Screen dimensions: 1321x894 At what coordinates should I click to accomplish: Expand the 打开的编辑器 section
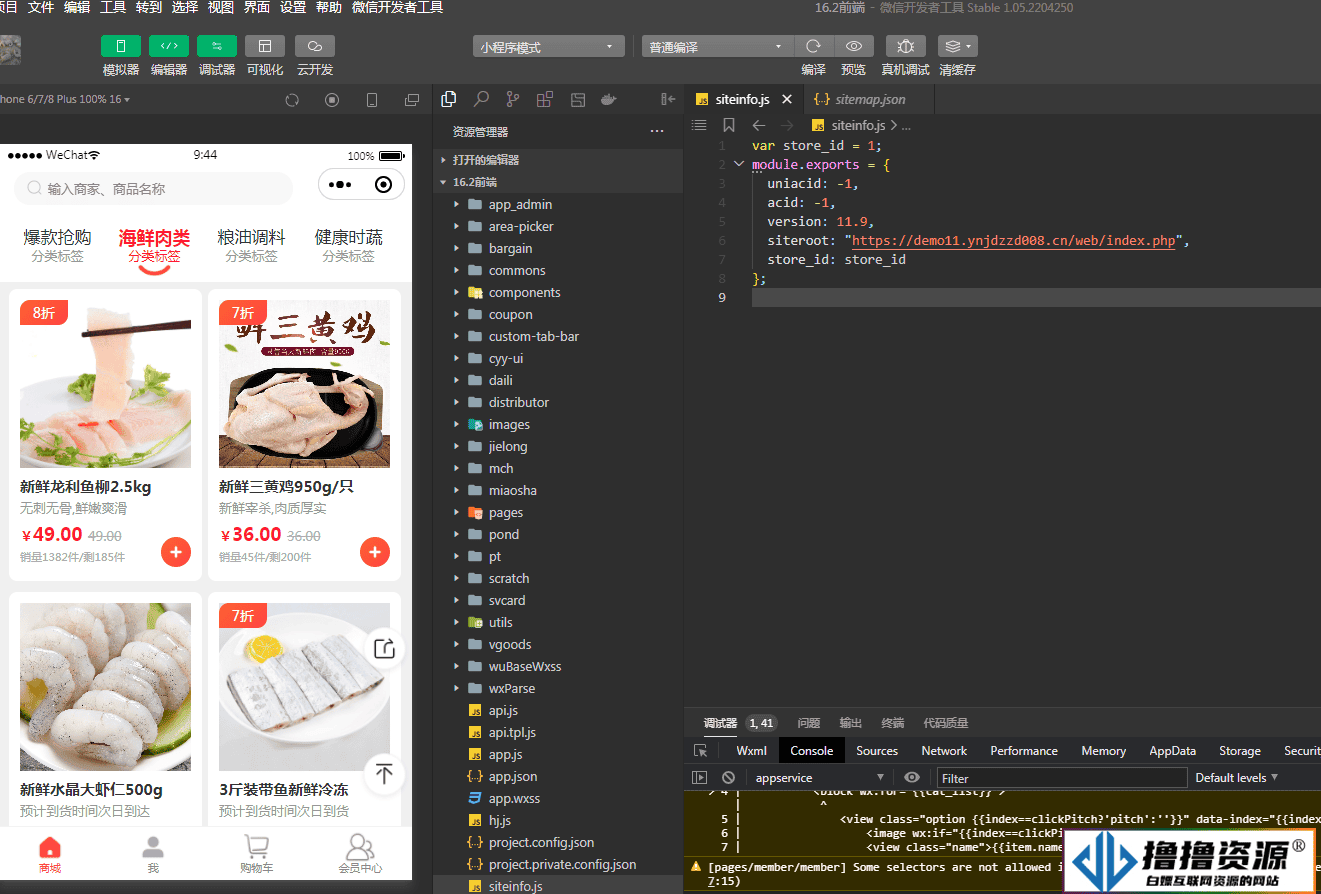tap(558, 160)
